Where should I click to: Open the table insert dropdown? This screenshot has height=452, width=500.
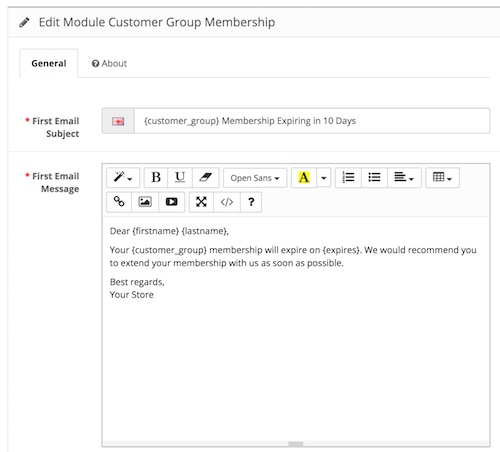click(x=442, y=177)
